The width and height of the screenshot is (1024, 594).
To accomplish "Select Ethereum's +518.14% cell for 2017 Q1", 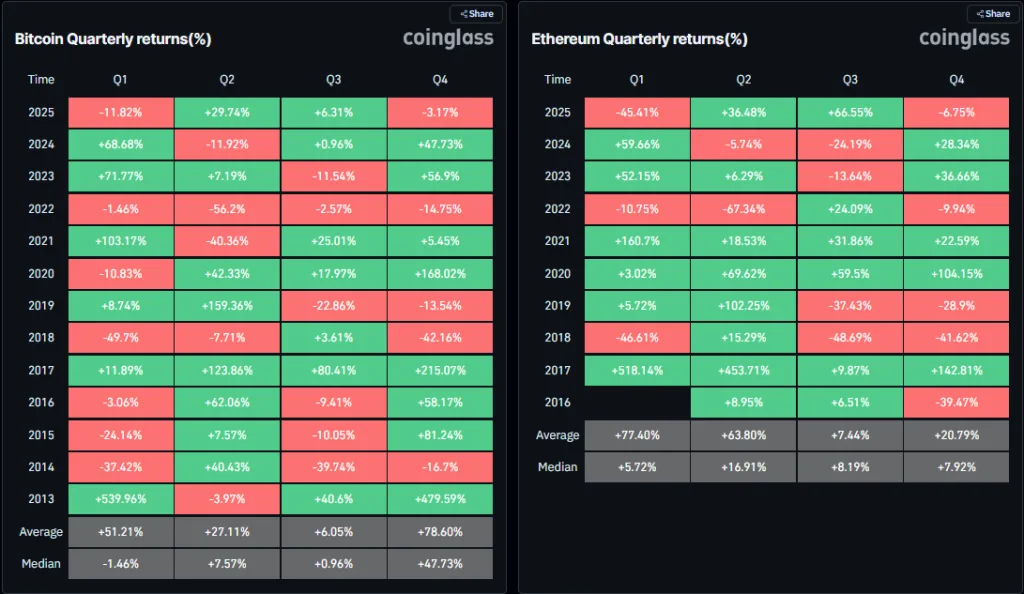I will point(637,370).
